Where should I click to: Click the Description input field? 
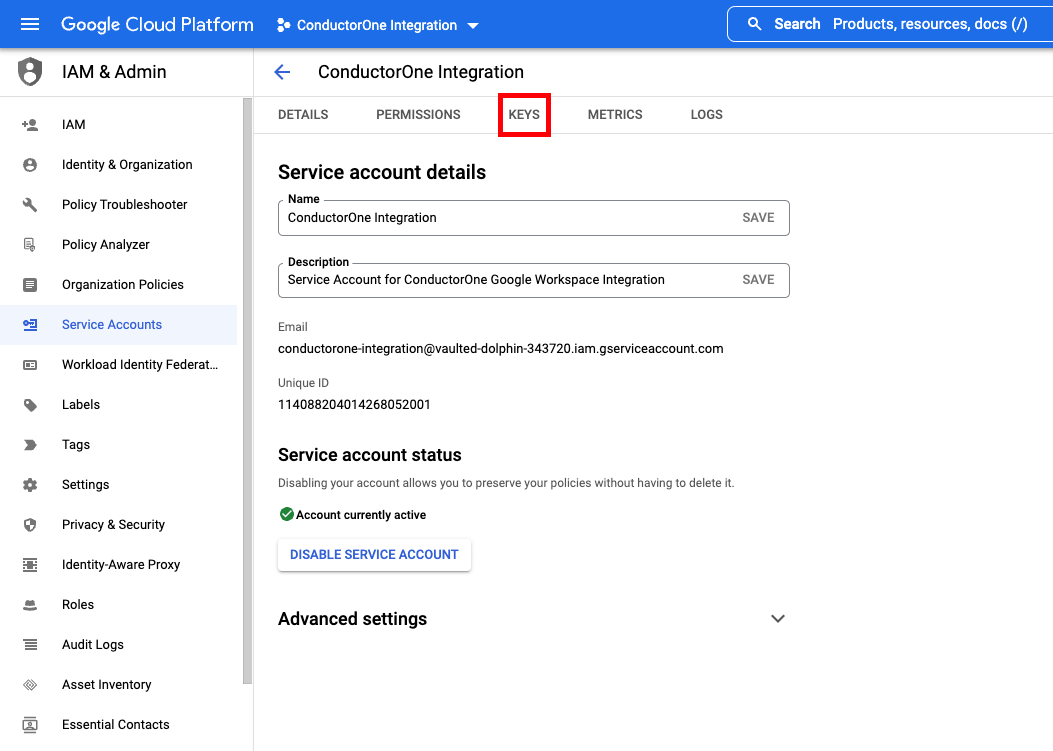500,279
